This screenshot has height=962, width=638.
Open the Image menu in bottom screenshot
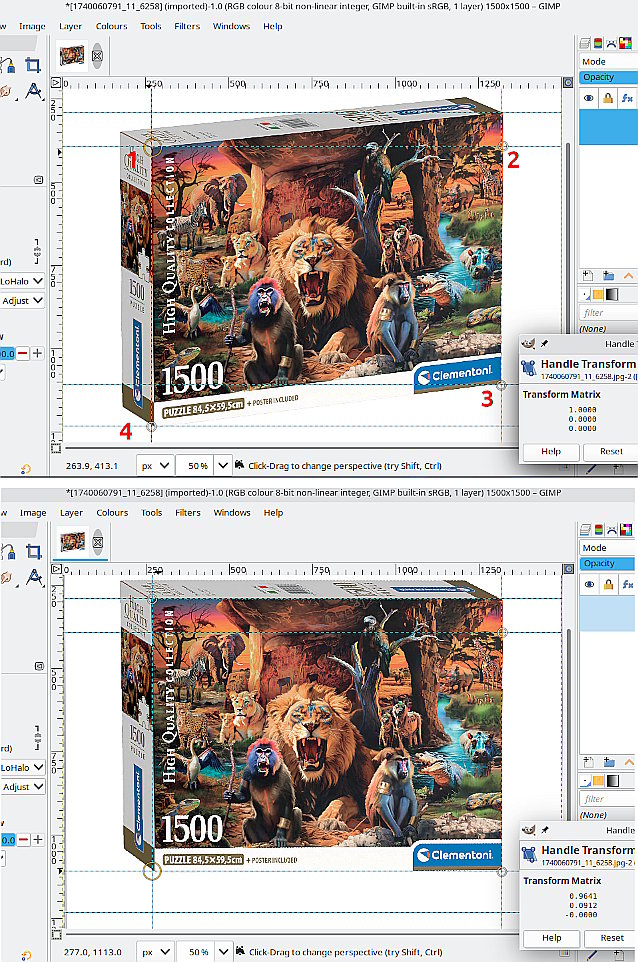pos(33,513)
